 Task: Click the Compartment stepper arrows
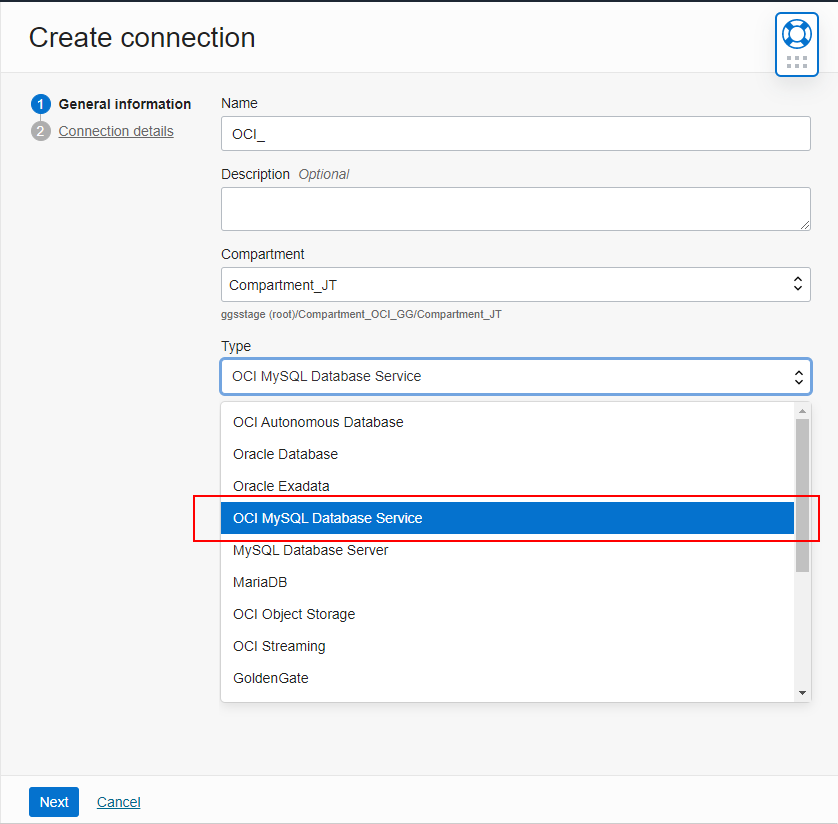click(x=797, y=284)
